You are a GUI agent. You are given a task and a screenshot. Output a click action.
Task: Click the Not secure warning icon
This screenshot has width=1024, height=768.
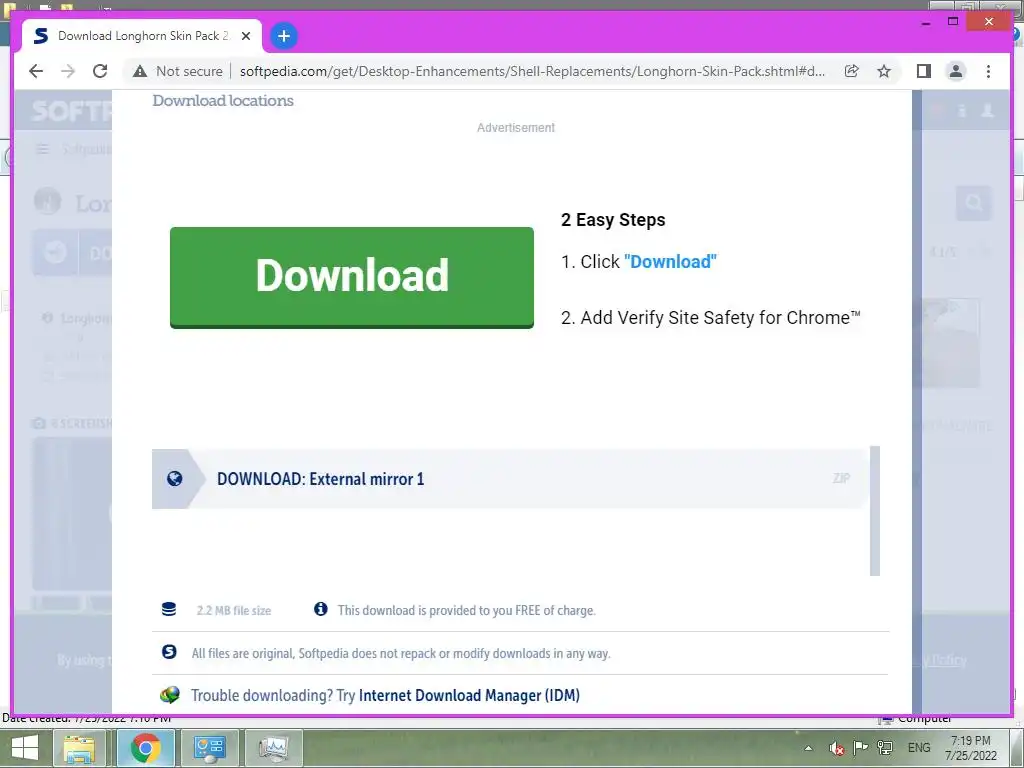click(140, 71)
